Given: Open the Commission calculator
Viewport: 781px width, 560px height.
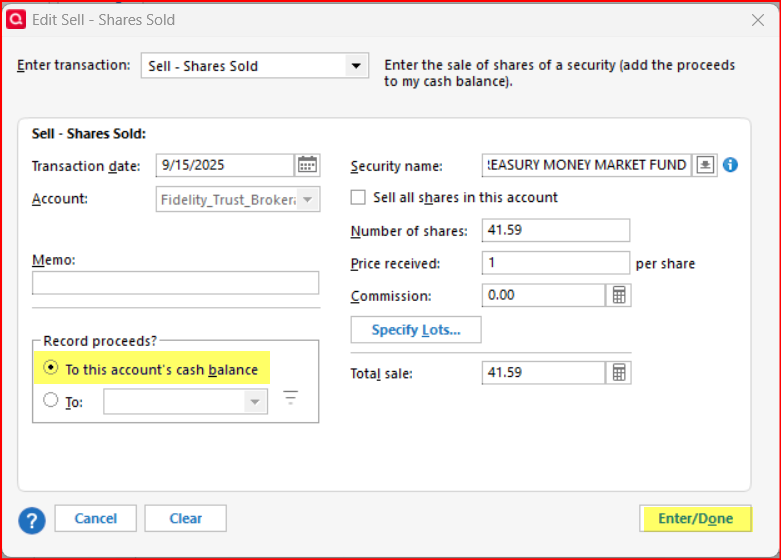Looking at the screenshot, I should [619, 296].
